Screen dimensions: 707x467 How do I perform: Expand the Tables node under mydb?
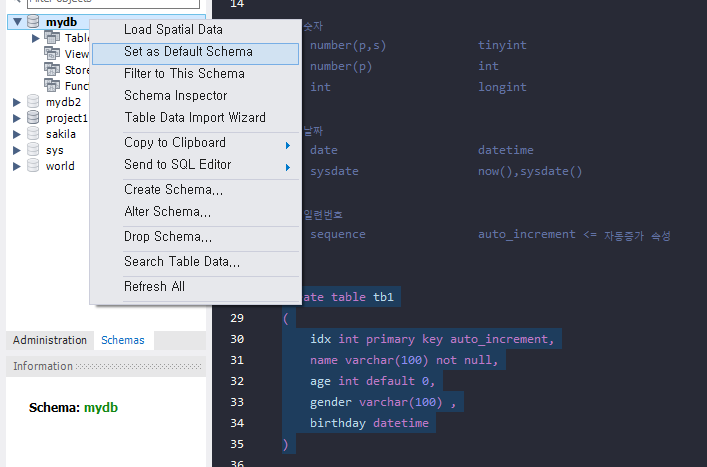coord(36,38)
